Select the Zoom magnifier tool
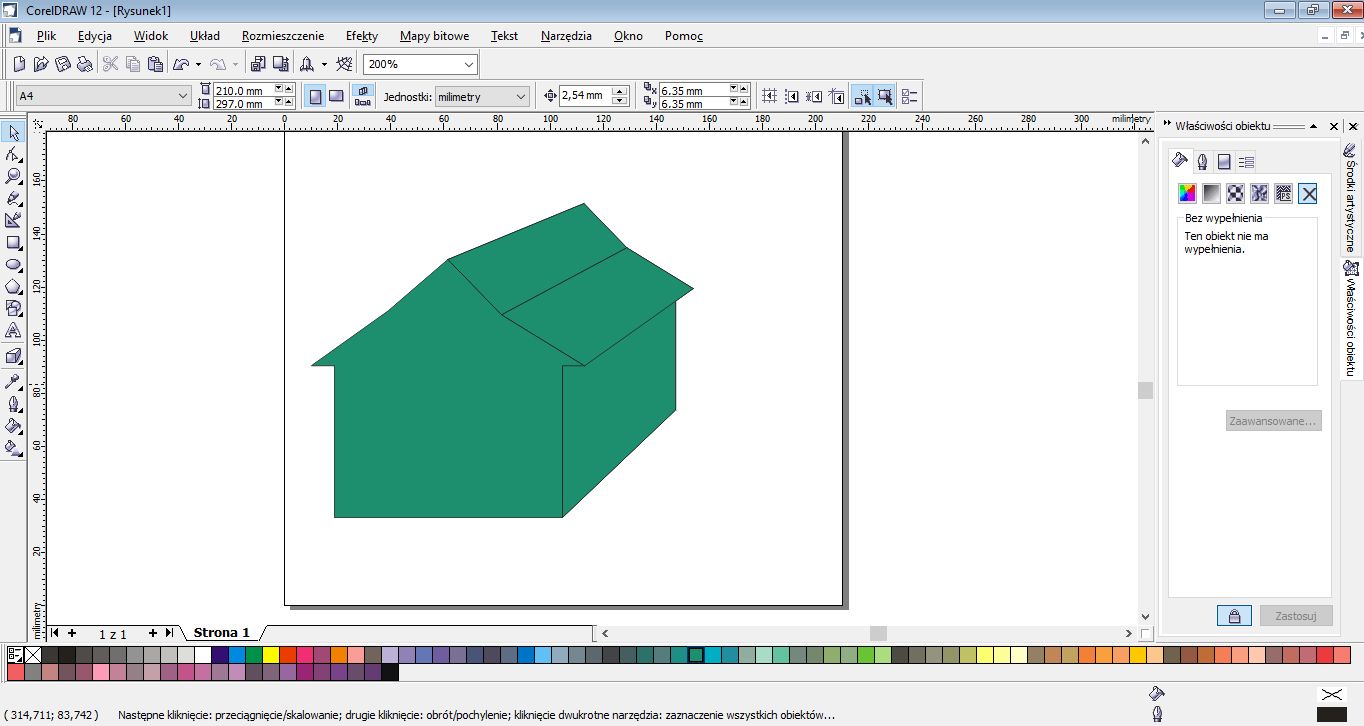1364x726 pixels. 14,176
